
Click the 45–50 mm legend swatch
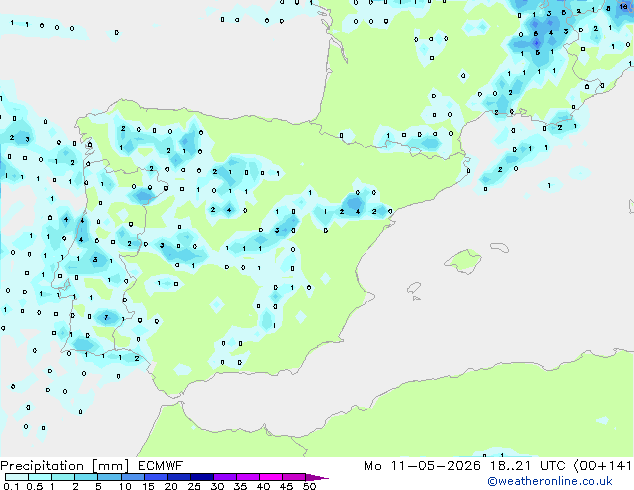(294, 477)
